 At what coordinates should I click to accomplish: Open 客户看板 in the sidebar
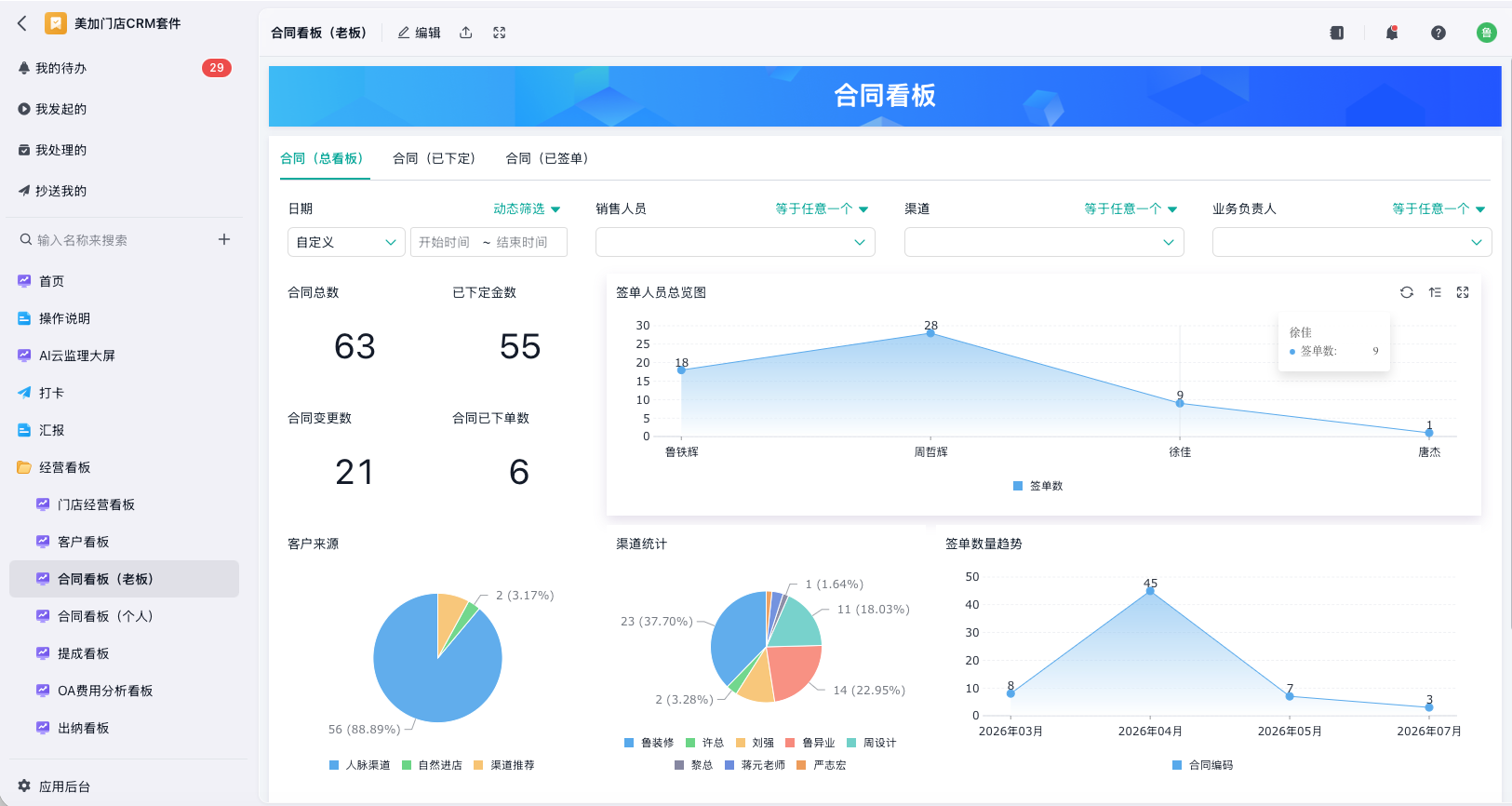tap(125, 542)
